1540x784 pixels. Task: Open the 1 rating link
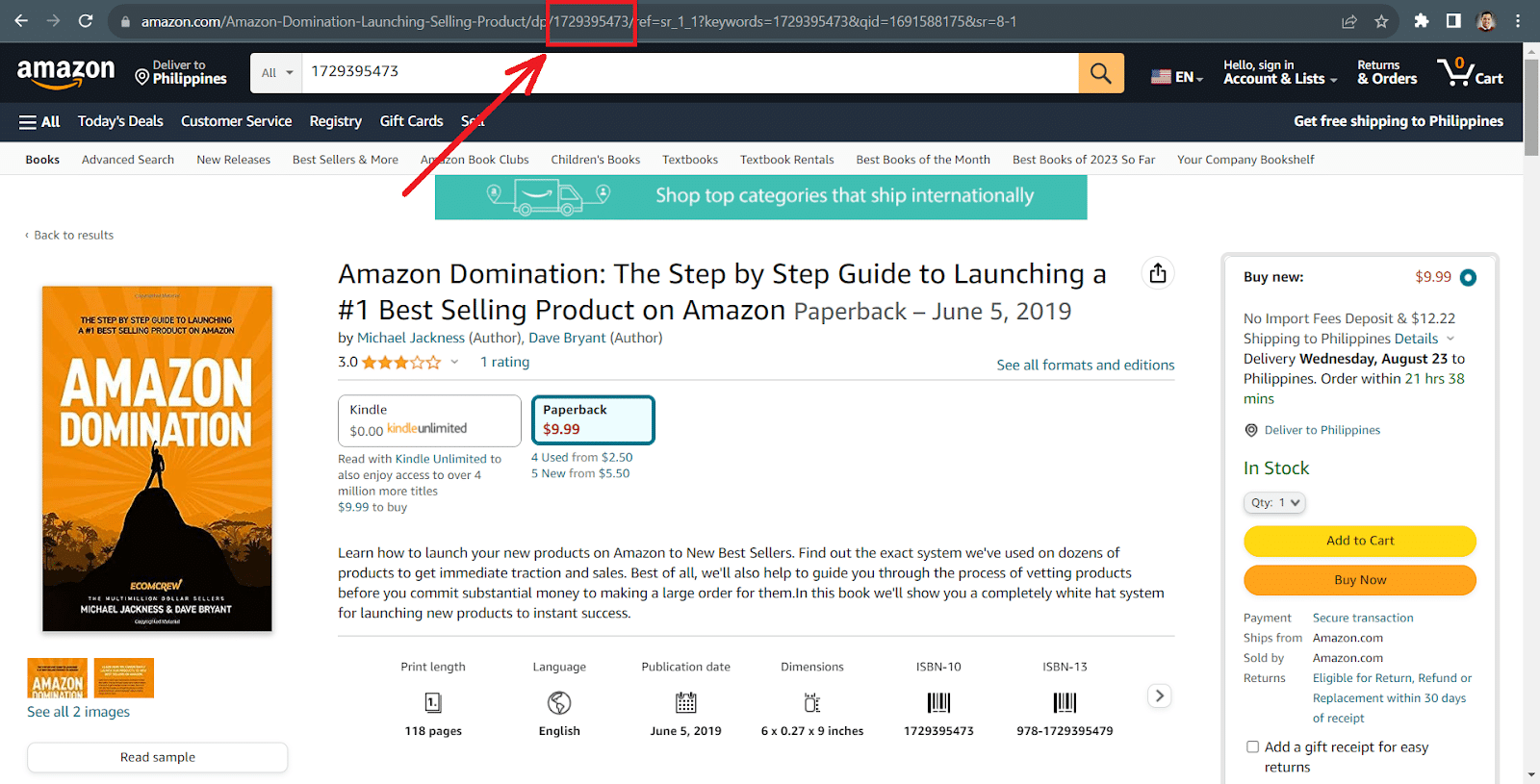pos(504,362)
